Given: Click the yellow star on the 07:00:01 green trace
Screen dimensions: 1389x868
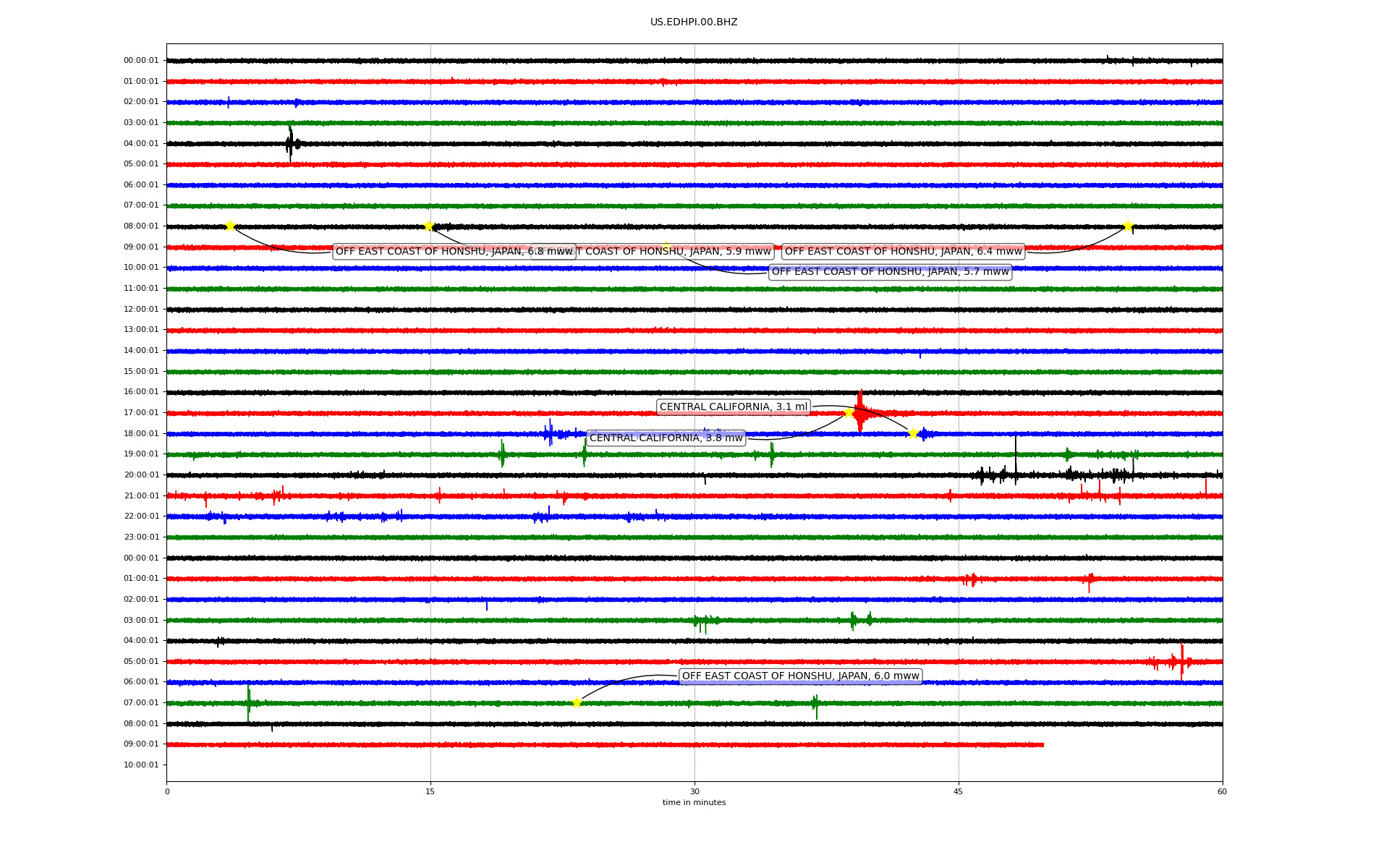Looking at the screenshot, I should (x=577, y=702).
